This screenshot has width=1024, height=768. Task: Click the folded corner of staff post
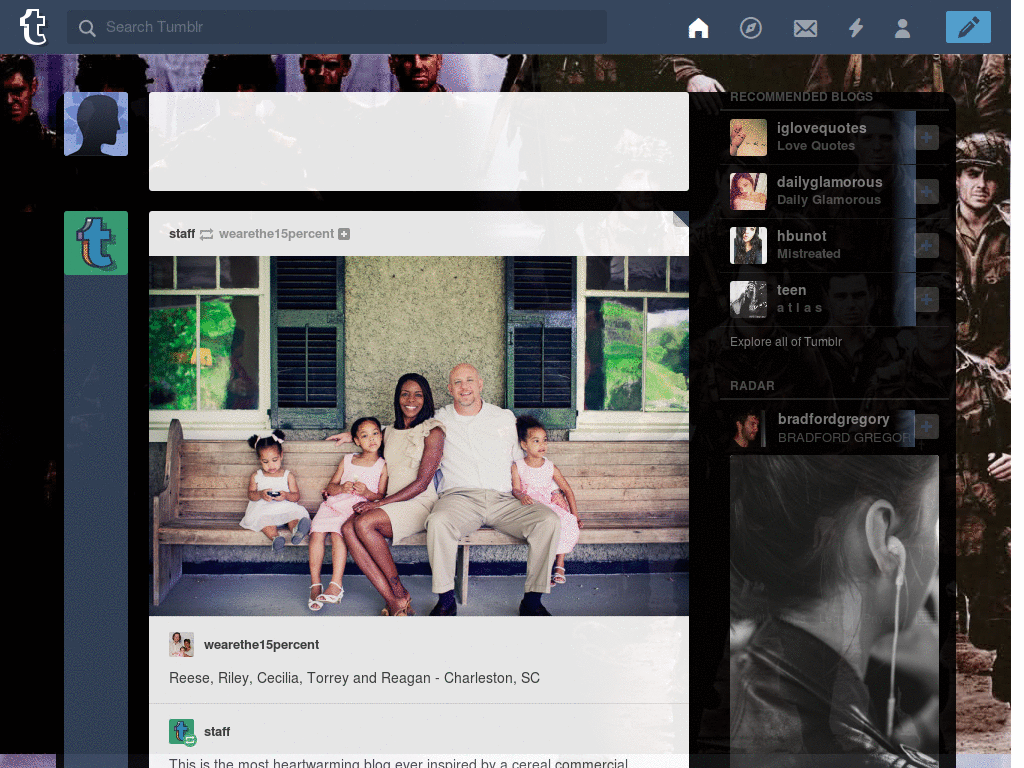[681, 219]
